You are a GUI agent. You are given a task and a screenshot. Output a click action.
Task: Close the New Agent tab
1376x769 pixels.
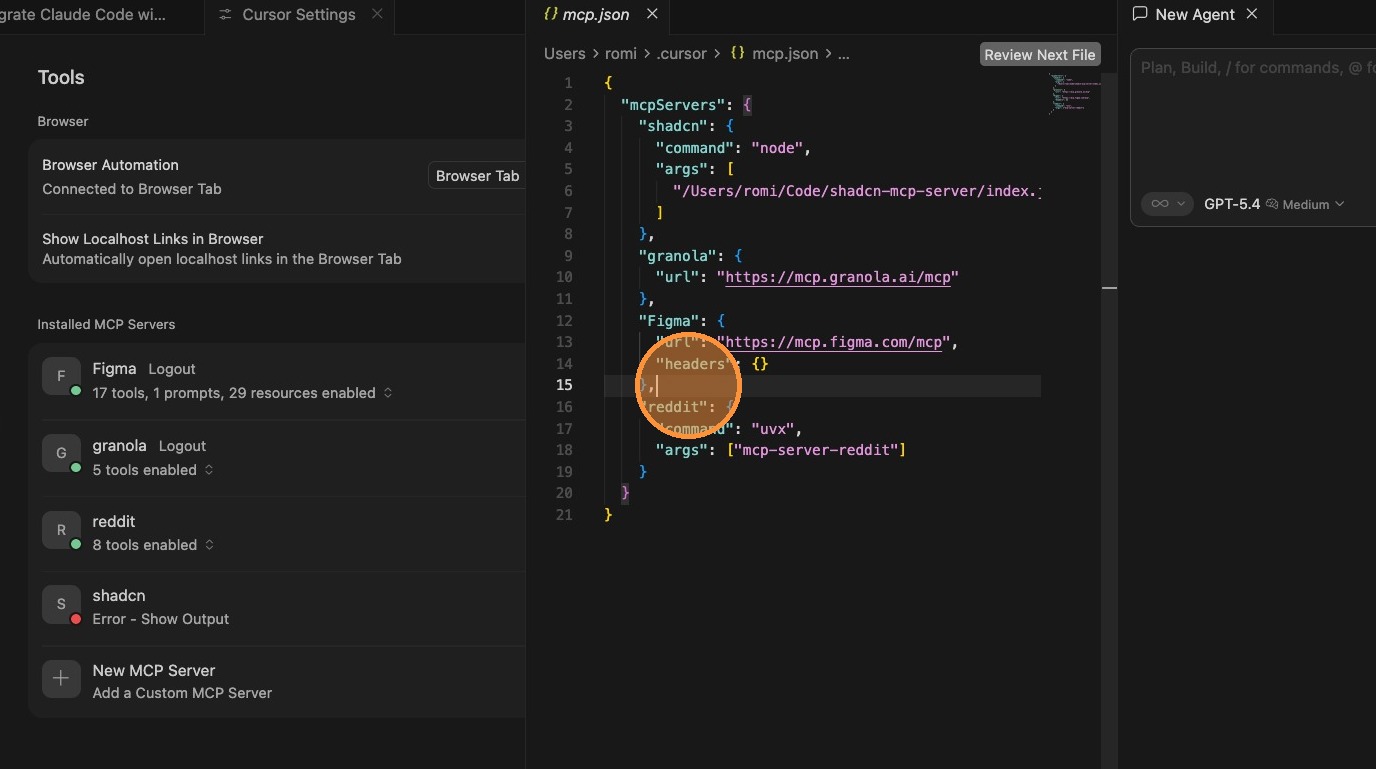(x=1252, y=14)
